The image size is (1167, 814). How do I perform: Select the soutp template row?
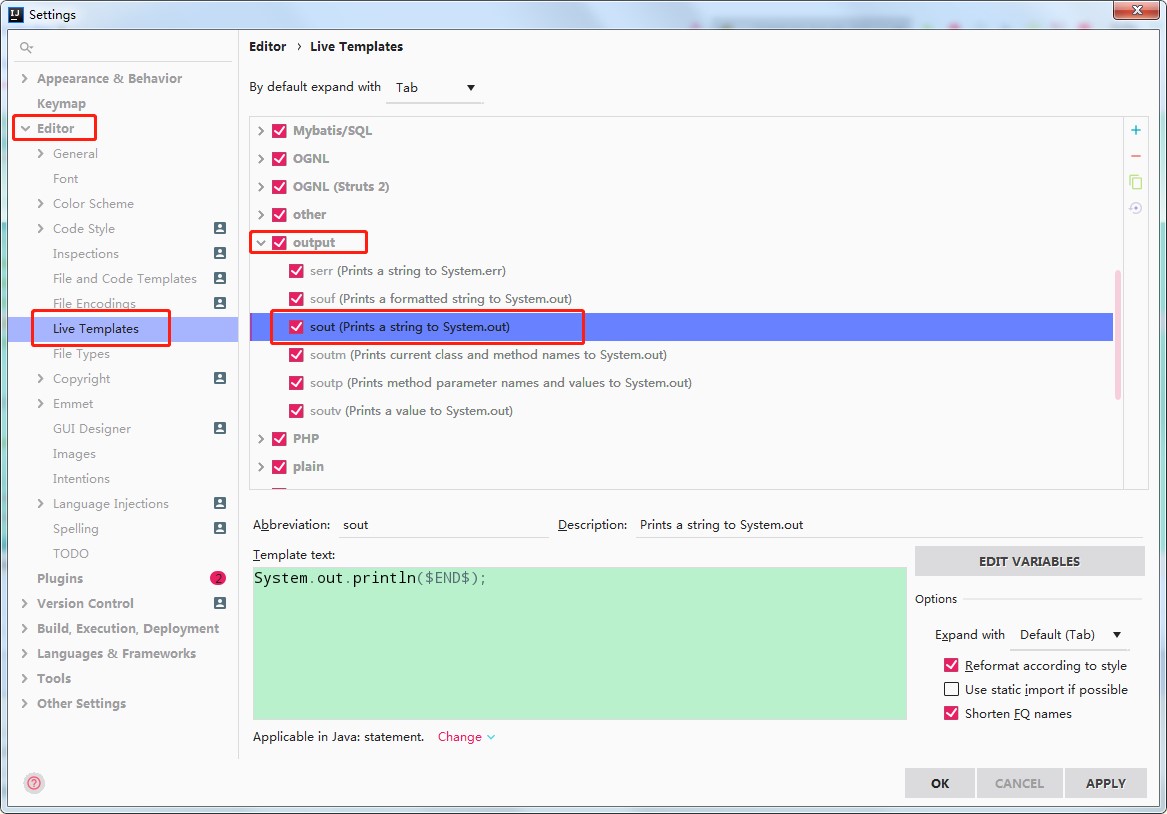pyautogui.click(x=681, y=382)
